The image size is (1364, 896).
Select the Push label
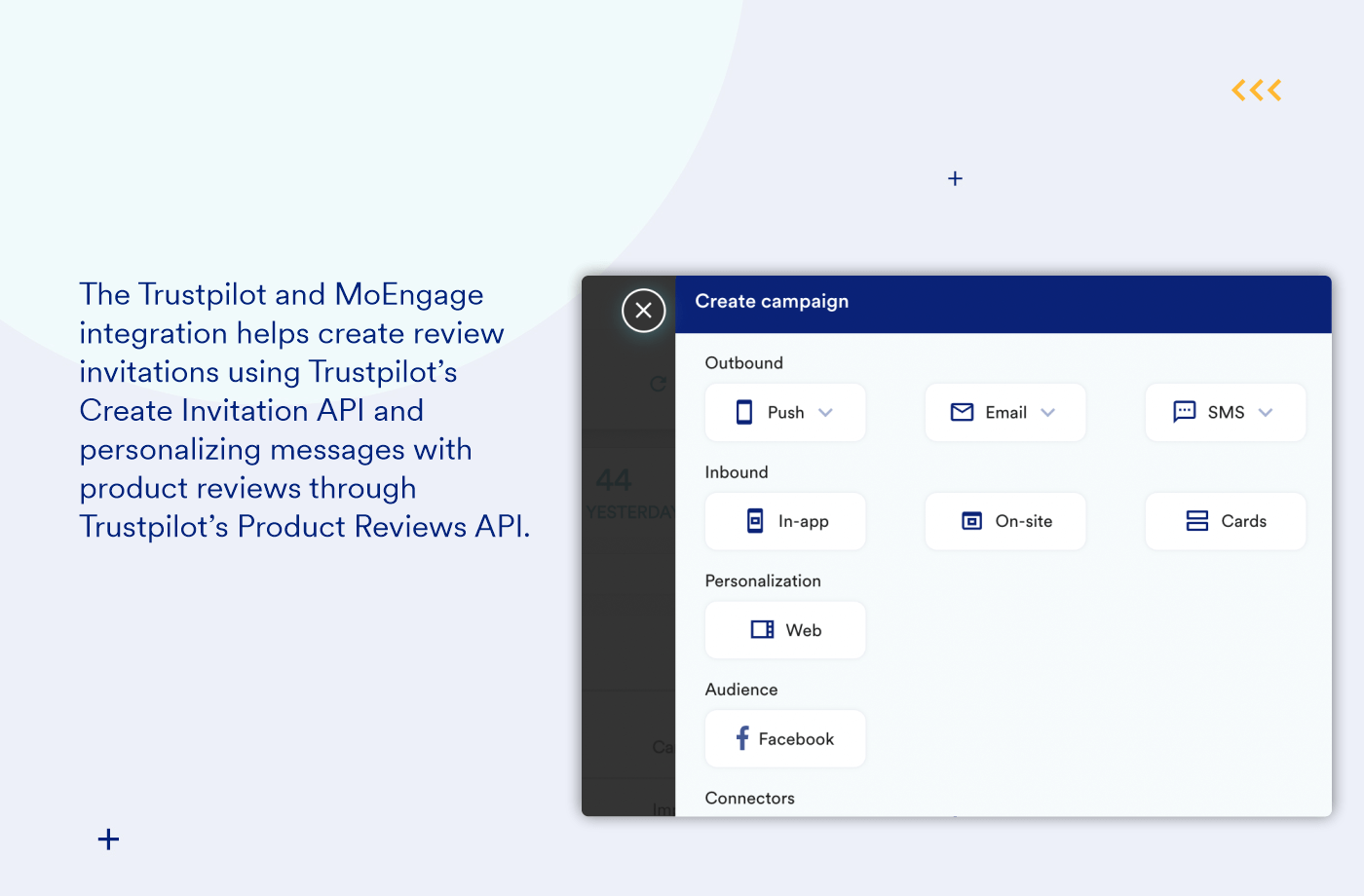coord(786,413)
